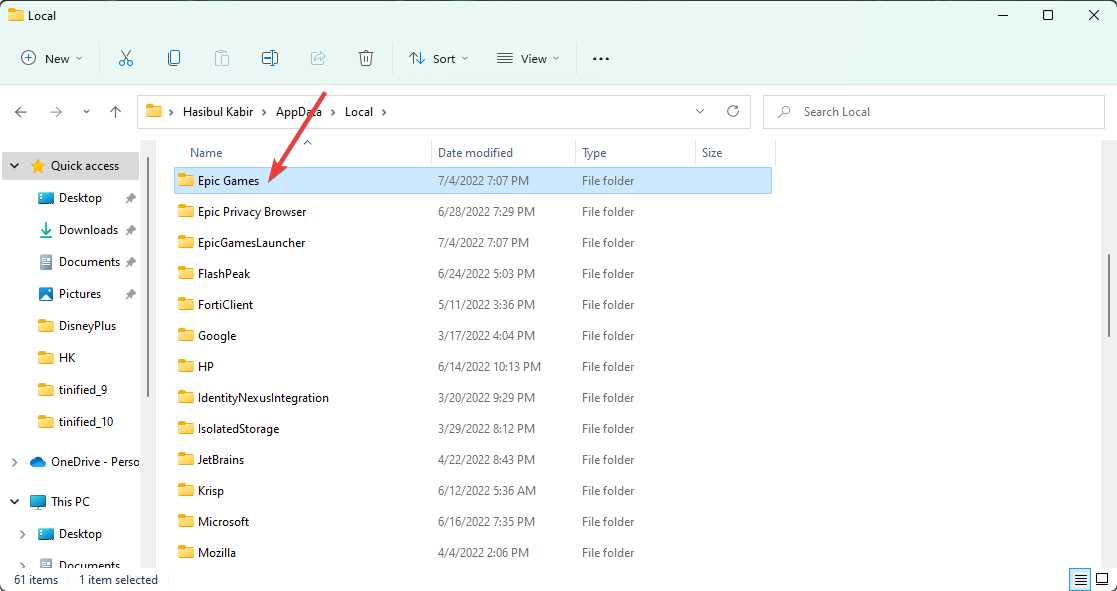1117x591 pixels.
Task: Click the Search Local input box
Action: tap(933, 112)
